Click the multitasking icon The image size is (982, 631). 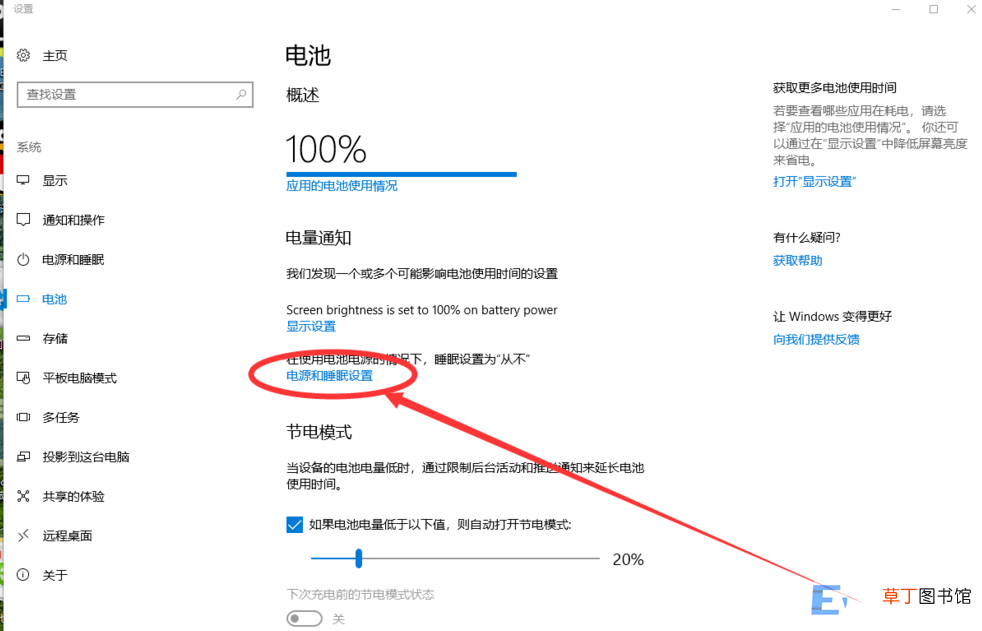point(23,417)
